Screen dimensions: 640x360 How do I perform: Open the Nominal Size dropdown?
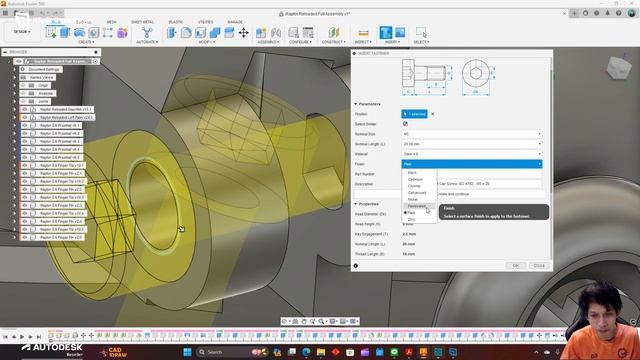click(471, 134)
